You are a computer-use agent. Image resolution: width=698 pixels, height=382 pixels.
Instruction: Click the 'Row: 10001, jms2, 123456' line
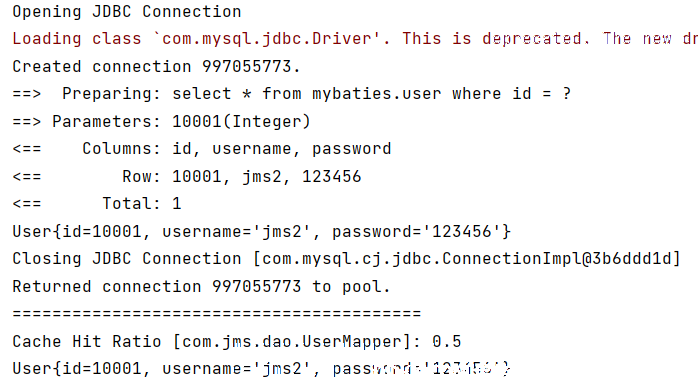pos(187,177)
